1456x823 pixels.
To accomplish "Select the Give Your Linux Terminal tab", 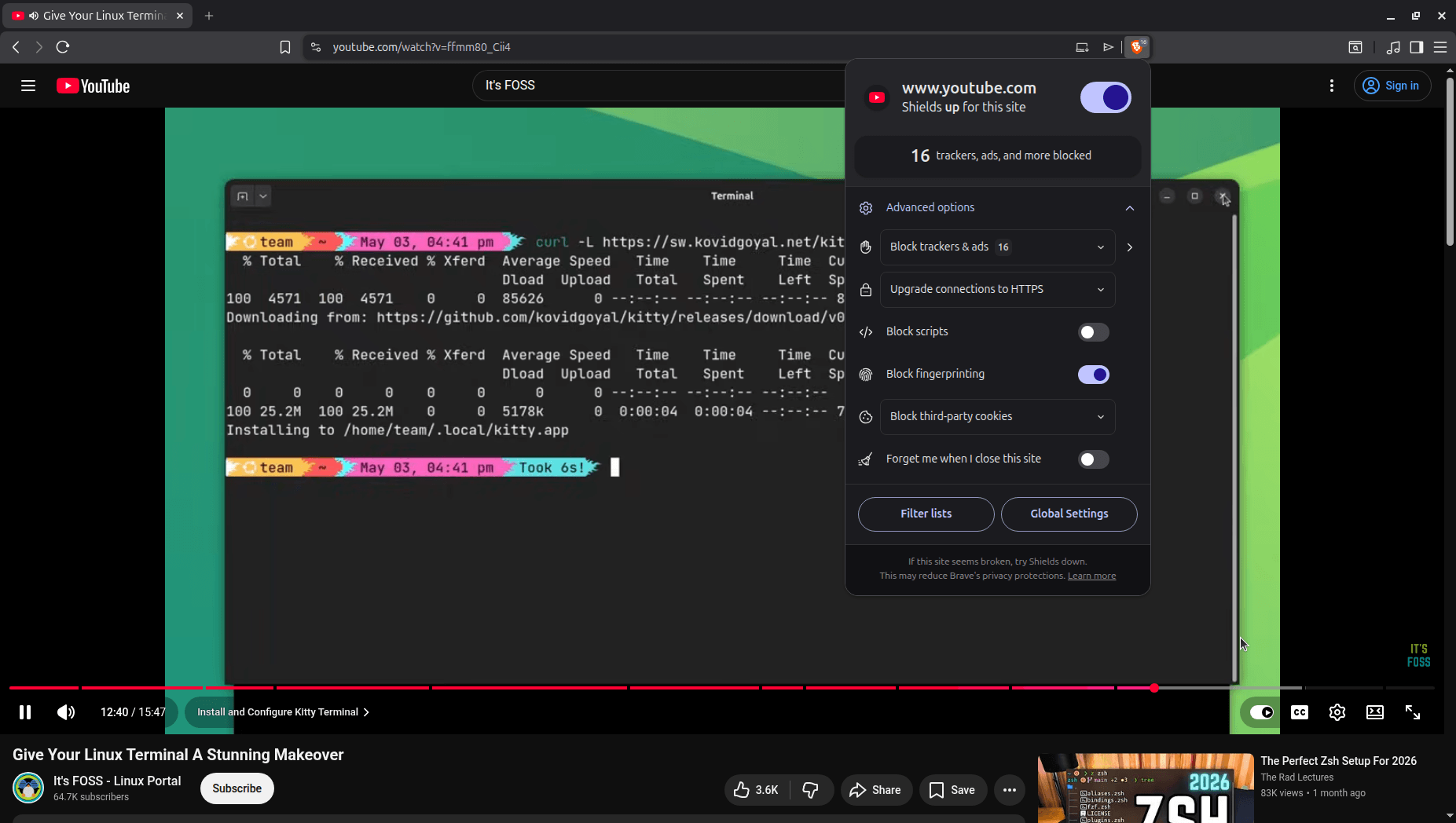I will (x=97, y=16).
